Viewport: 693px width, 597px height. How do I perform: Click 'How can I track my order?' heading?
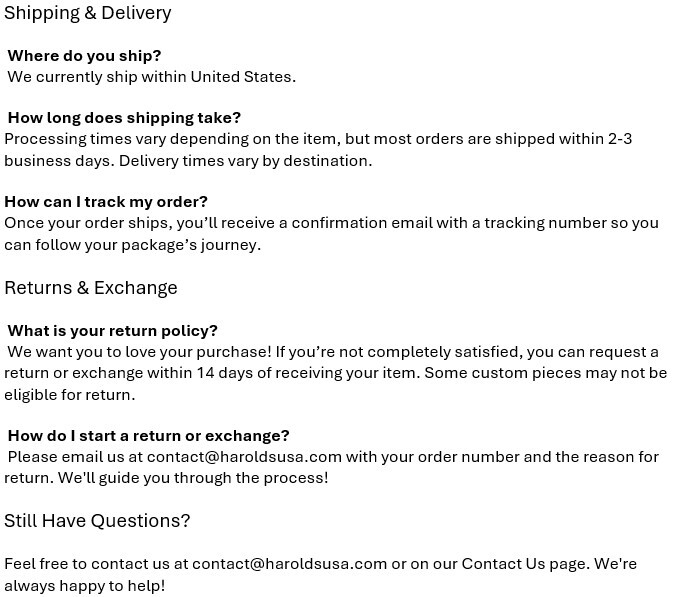click(x=106, y=202)
